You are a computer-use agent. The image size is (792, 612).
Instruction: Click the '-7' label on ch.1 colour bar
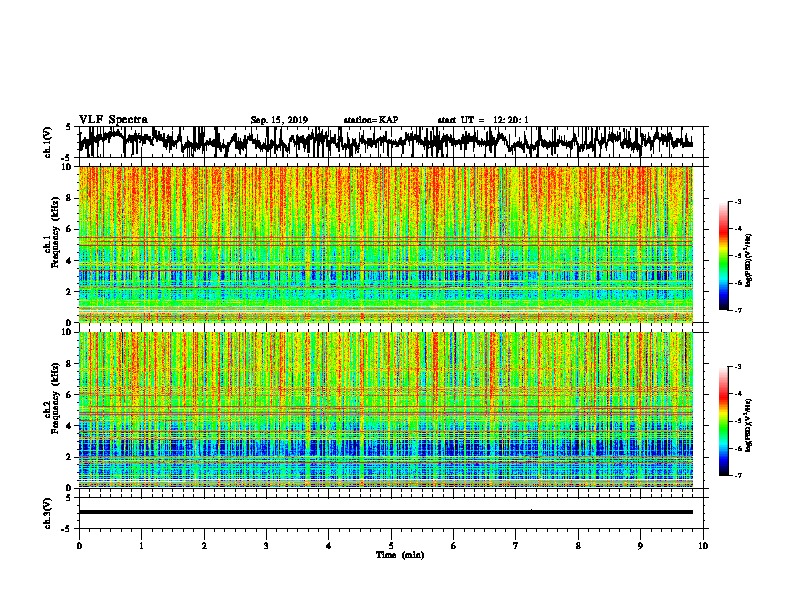click(737, 310)
